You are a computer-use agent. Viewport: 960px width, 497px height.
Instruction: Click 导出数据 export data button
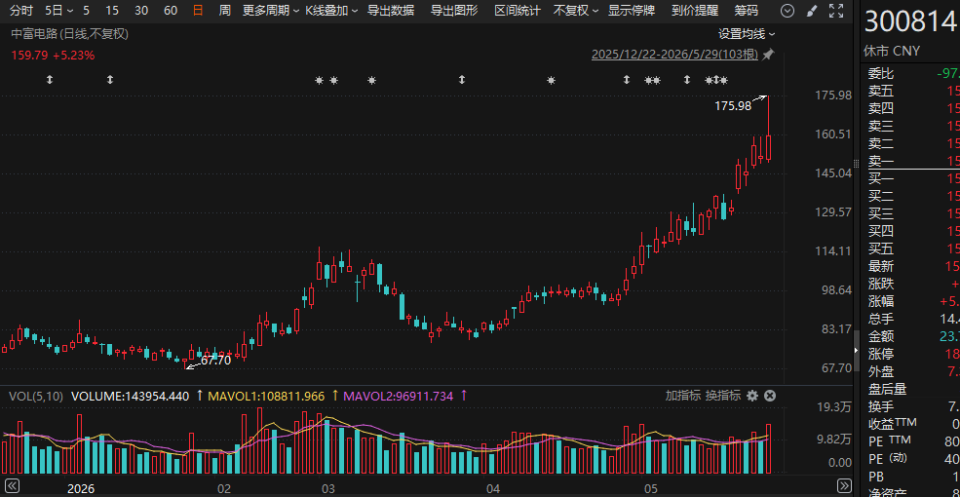[x=390, y=10]
